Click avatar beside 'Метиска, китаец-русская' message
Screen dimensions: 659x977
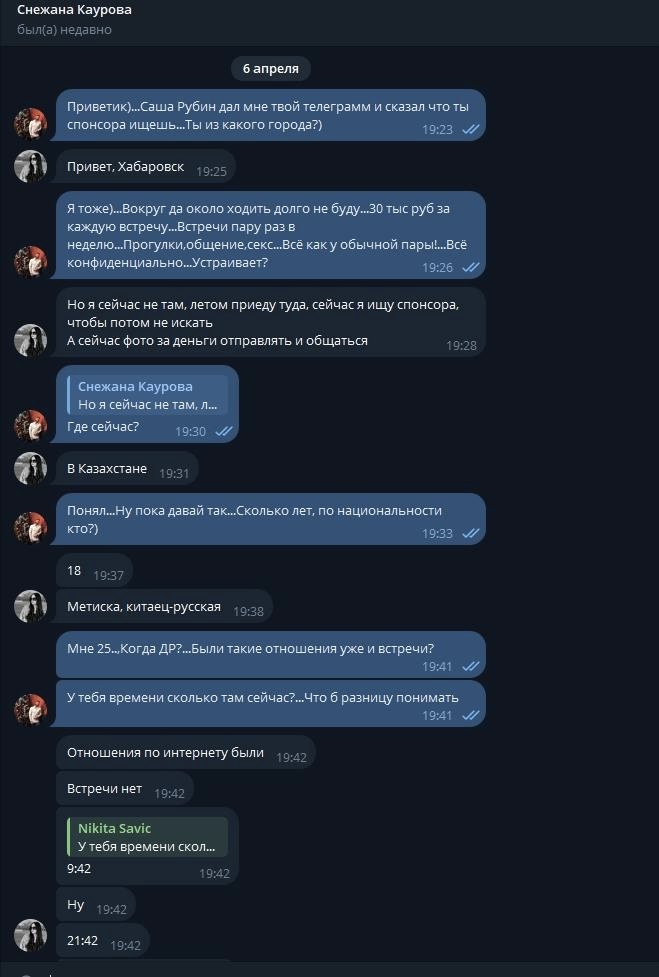31,606
